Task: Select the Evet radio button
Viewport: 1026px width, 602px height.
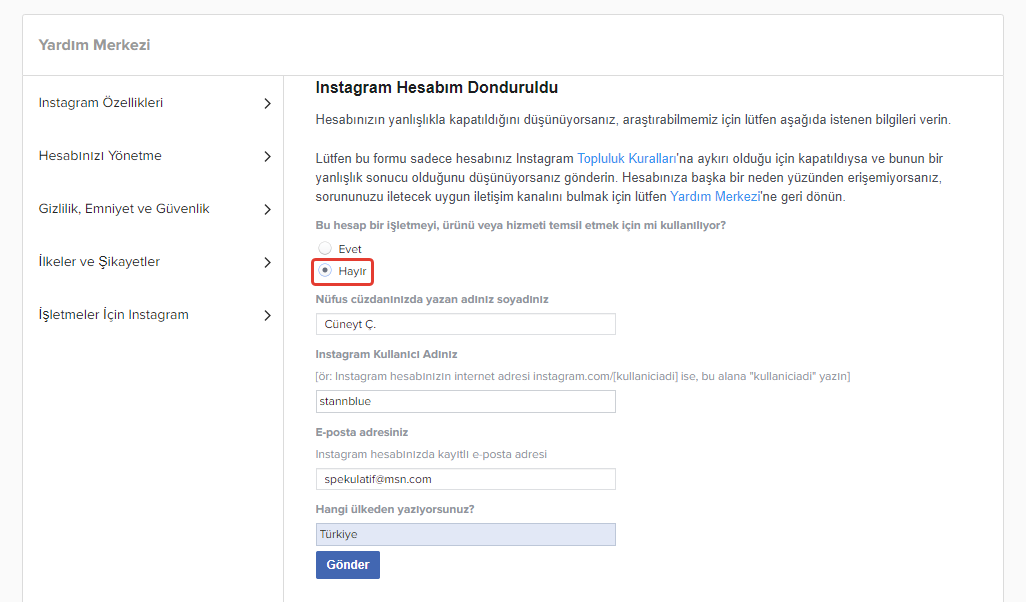Action: coord(324,248)
